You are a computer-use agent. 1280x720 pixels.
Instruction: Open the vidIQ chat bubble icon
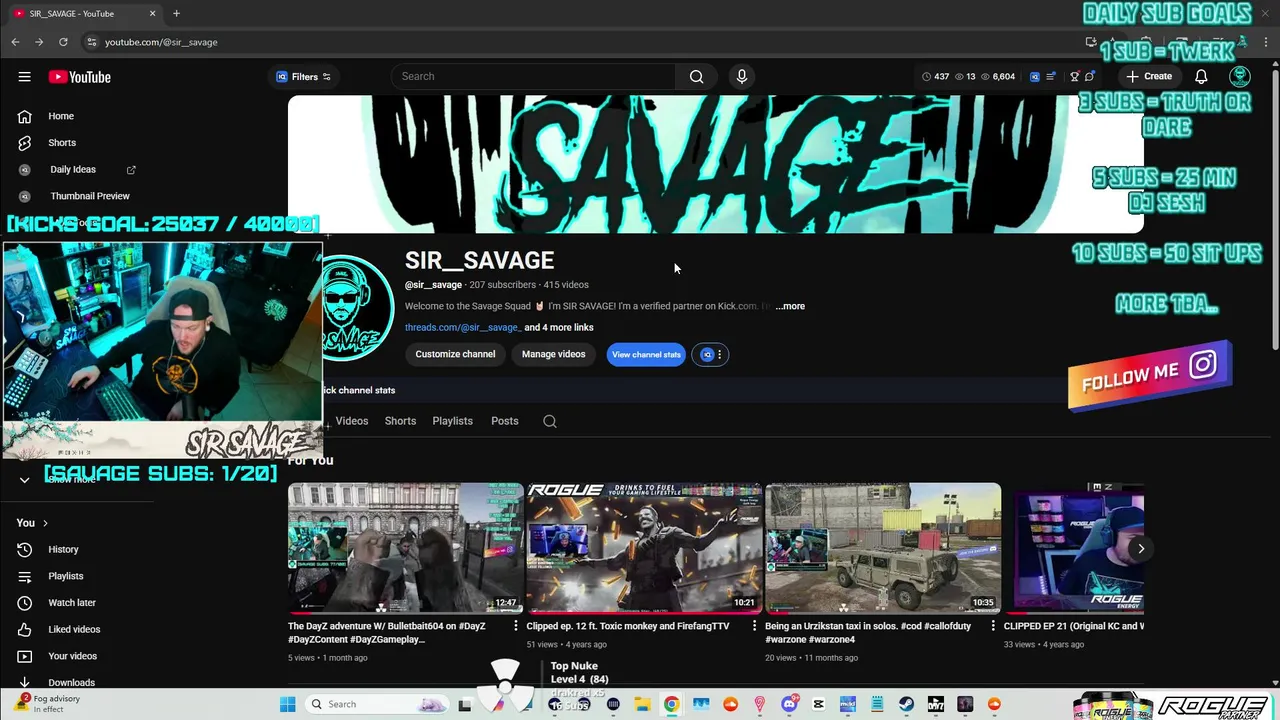(1090, 77)
